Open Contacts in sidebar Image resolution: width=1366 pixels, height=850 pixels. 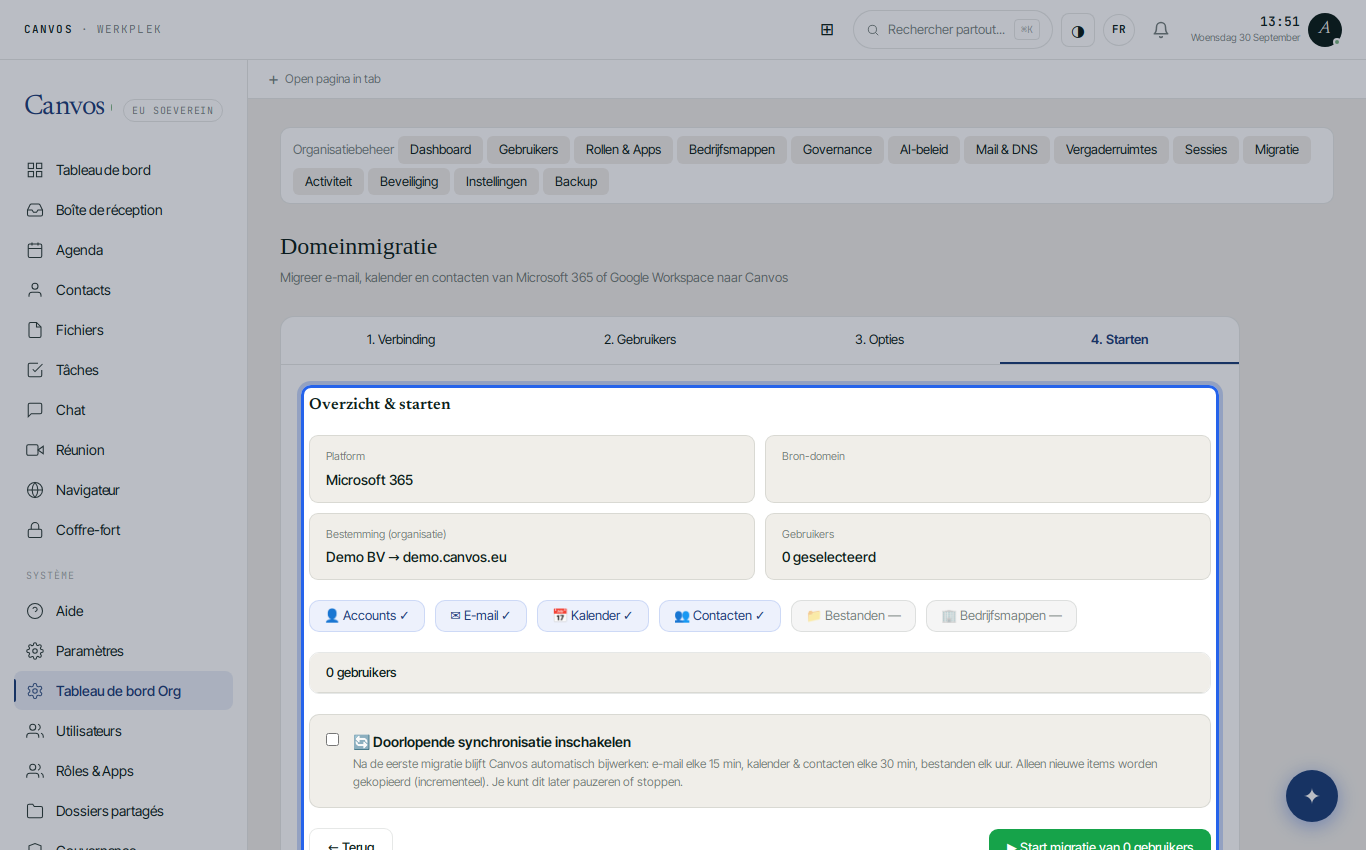tap(123, 290)
